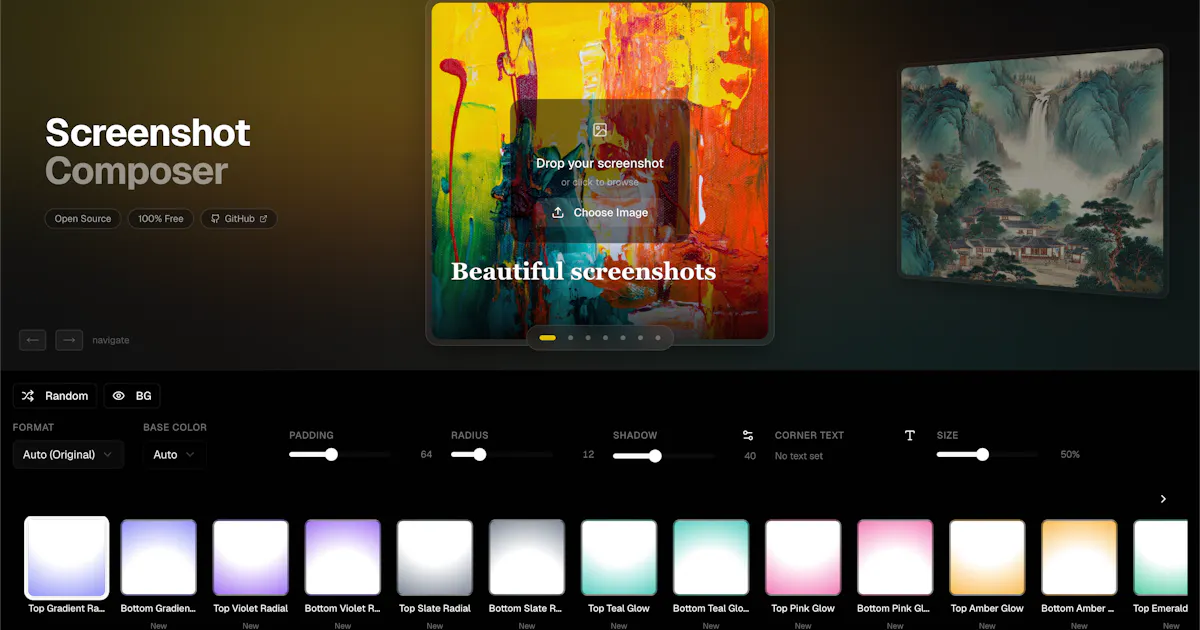Viewport: 1200px width, 630px height.
Task: Click the Choose Image button
Action: coord(600,212)
